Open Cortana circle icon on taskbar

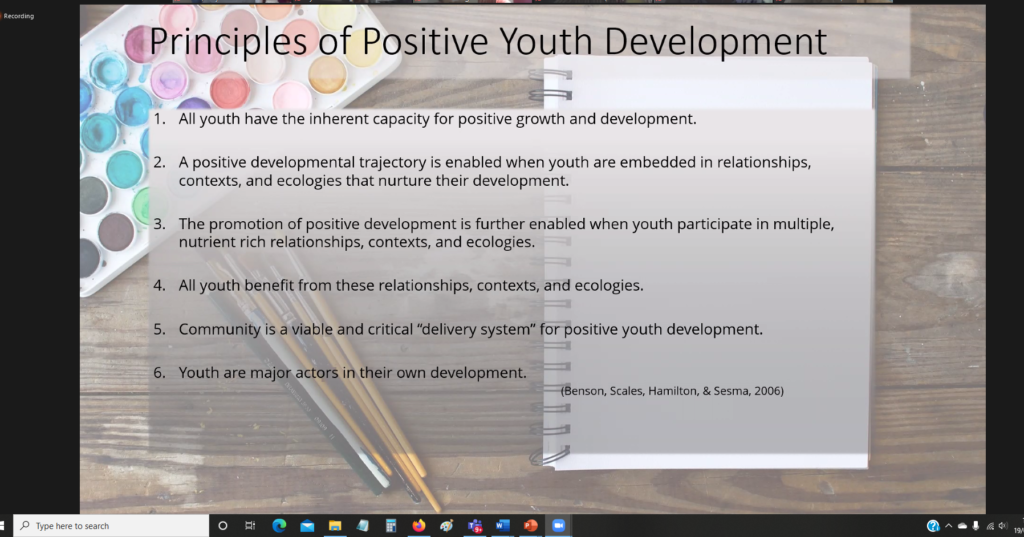pyautogui.click(x=223, y=525)
